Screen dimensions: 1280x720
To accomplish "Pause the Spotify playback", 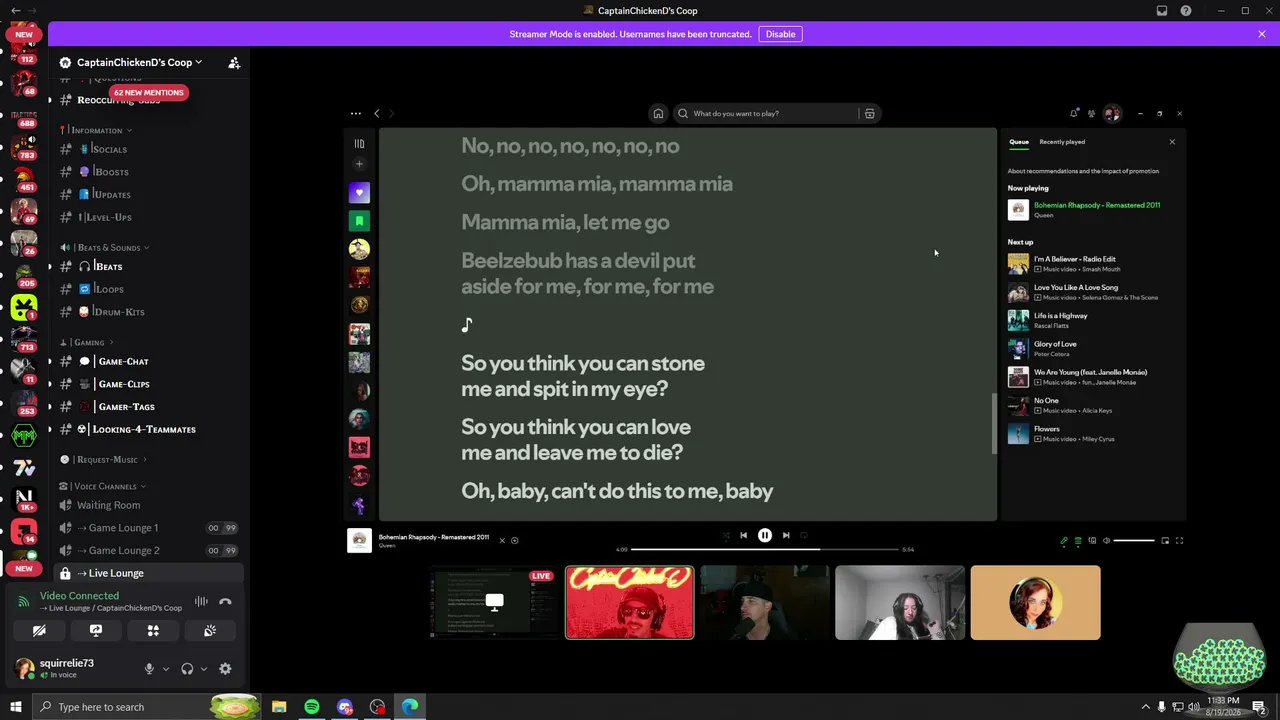I will coord(765,535).
